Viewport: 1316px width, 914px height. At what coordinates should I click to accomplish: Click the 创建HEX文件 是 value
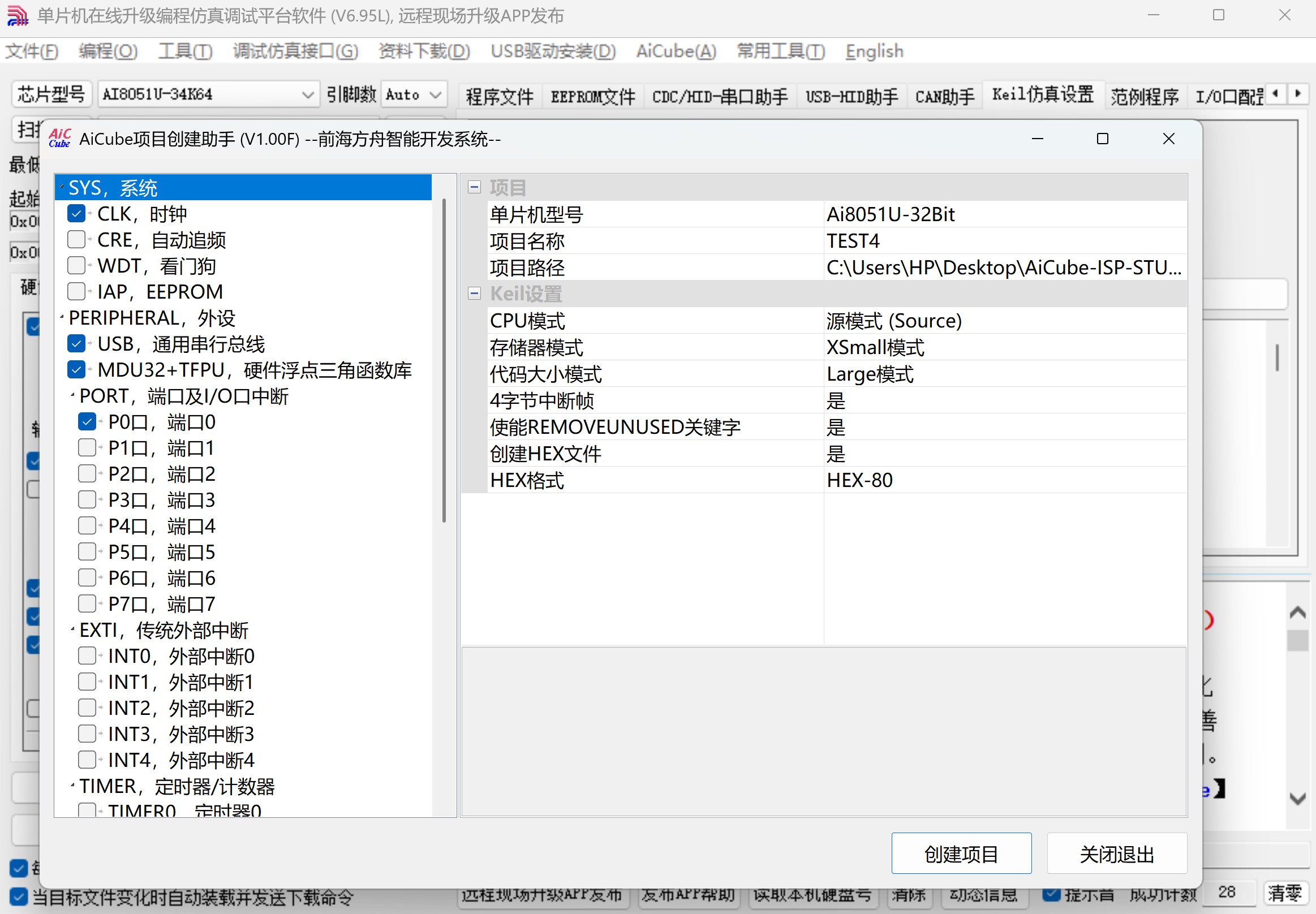point(1005,454)
